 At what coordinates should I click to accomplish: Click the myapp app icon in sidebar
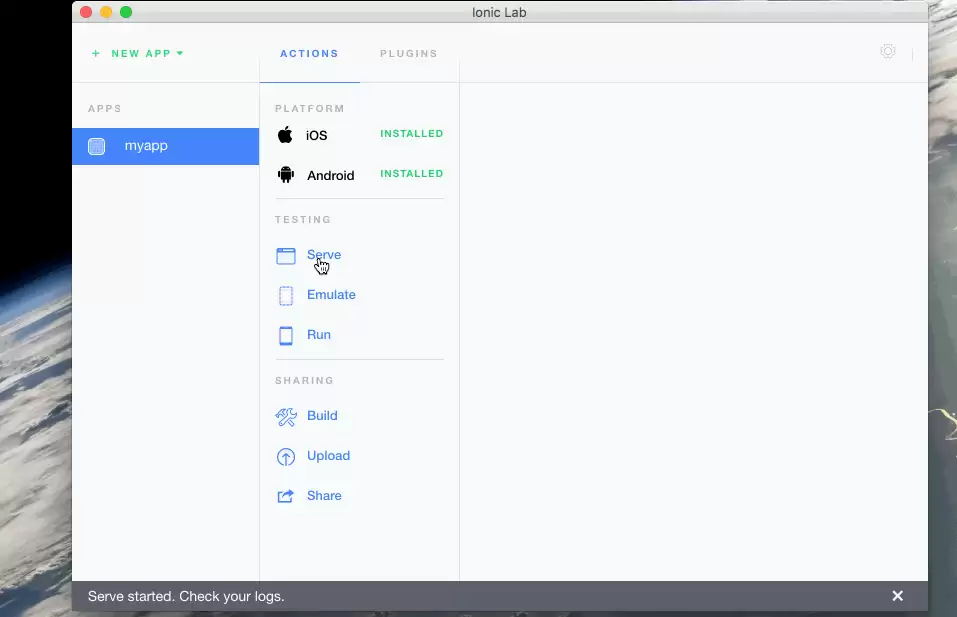pyautogui.click(x=96, y=146)
